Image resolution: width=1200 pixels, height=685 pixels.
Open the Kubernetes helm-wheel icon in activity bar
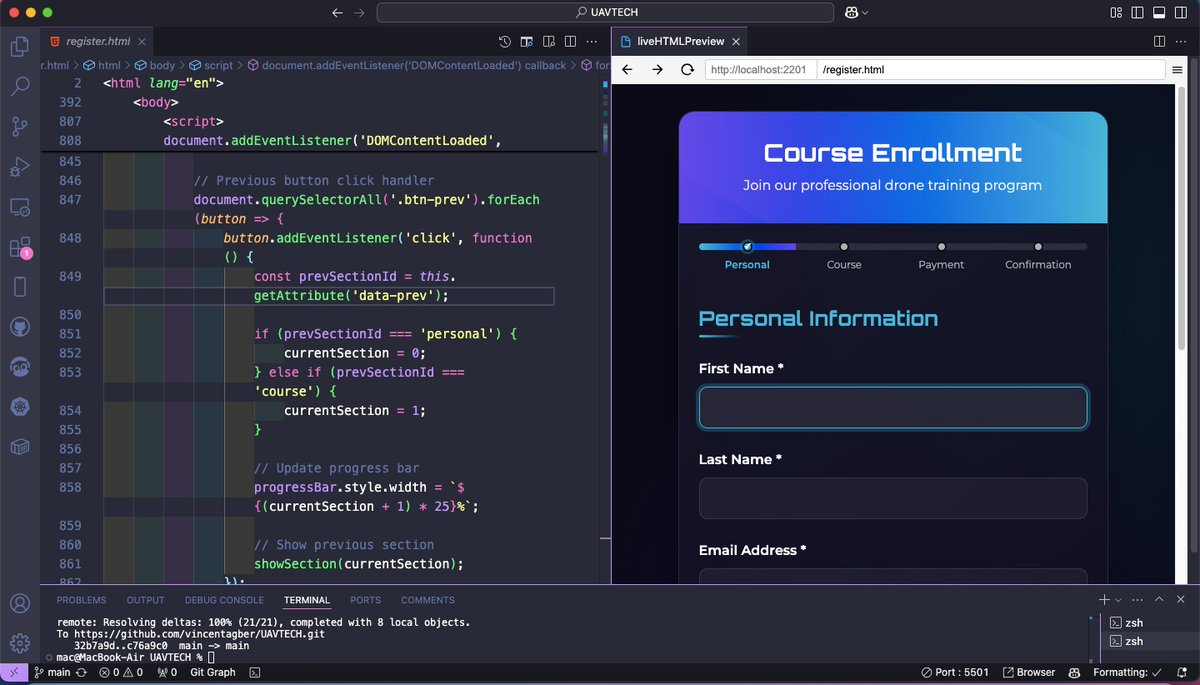coord(19,407)
